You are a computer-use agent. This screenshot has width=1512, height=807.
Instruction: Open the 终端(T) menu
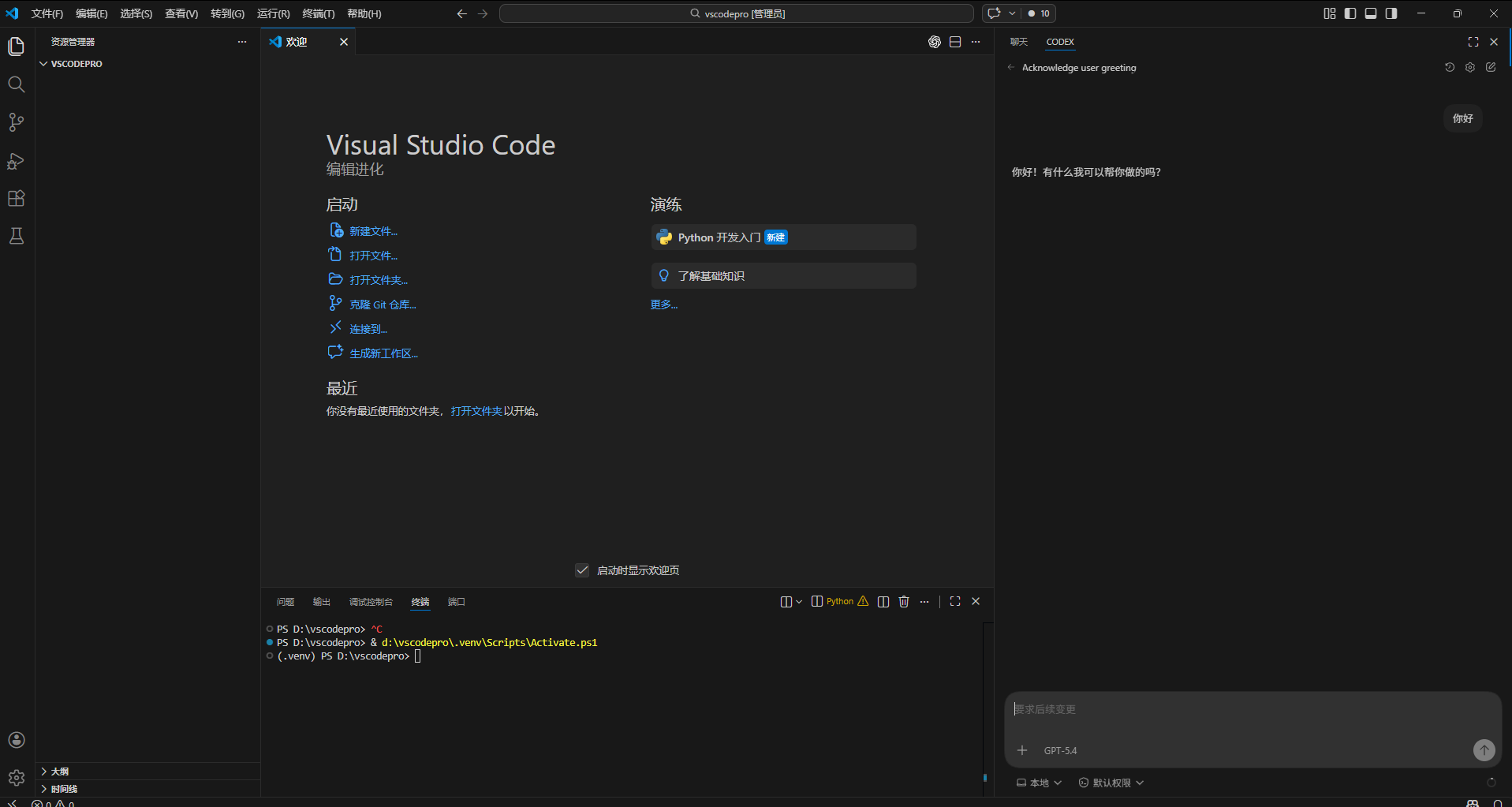point(319,13)
